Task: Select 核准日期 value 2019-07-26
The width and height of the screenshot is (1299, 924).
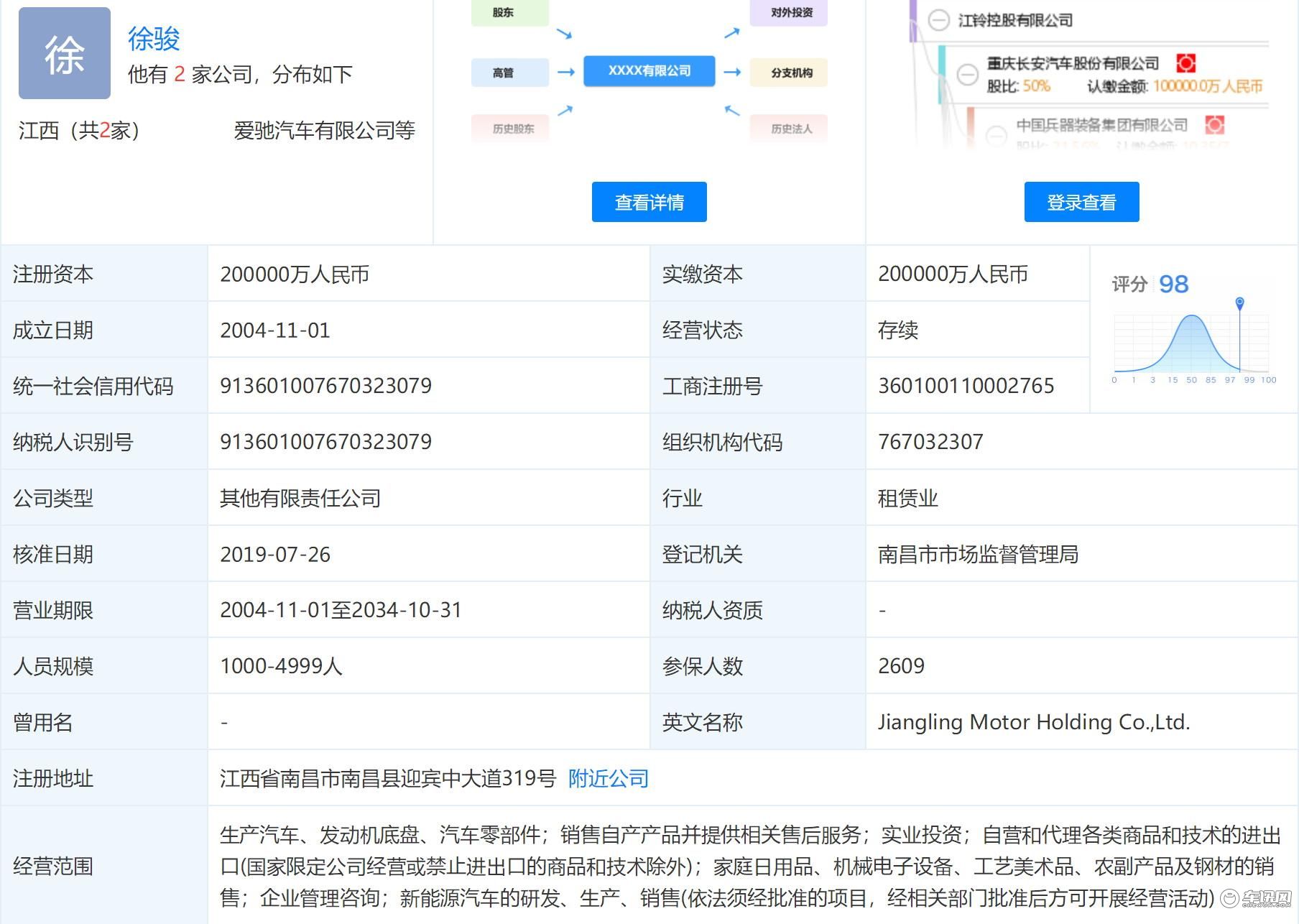Action: [274, 555]
